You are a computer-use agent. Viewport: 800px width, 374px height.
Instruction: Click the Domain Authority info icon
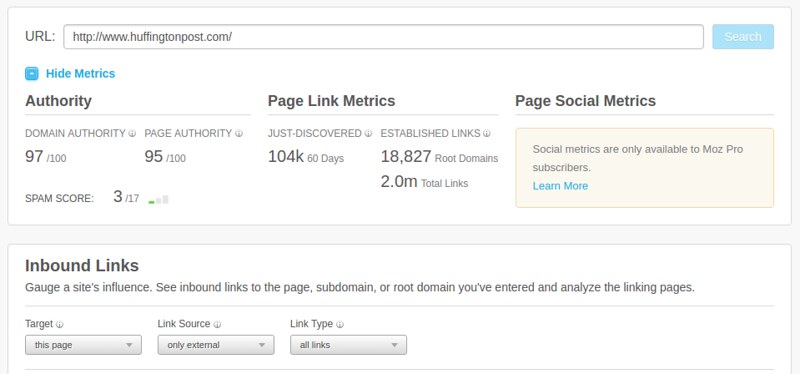(x=132, y=134)
